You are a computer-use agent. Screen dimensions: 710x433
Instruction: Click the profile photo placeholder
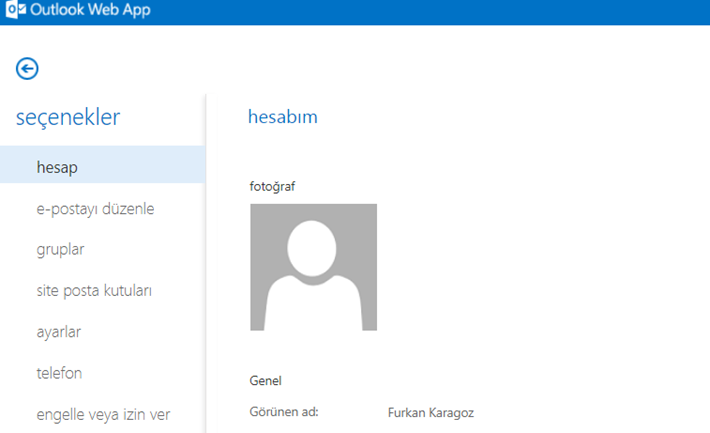pyautogui.click(x=313, y=267)
